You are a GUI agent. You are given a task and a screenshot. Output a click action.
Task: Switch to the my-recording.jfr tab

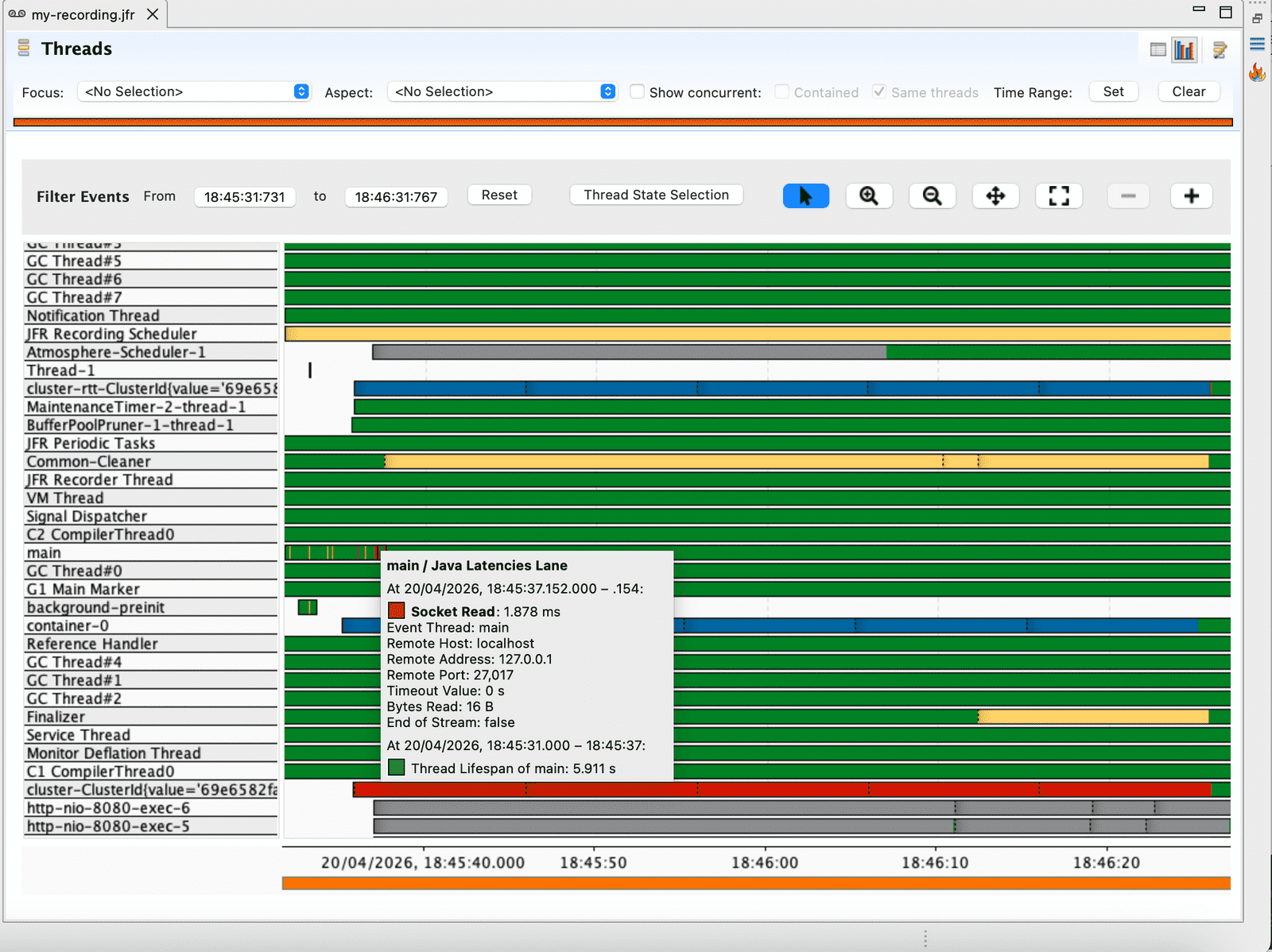[x=83, y=14]
